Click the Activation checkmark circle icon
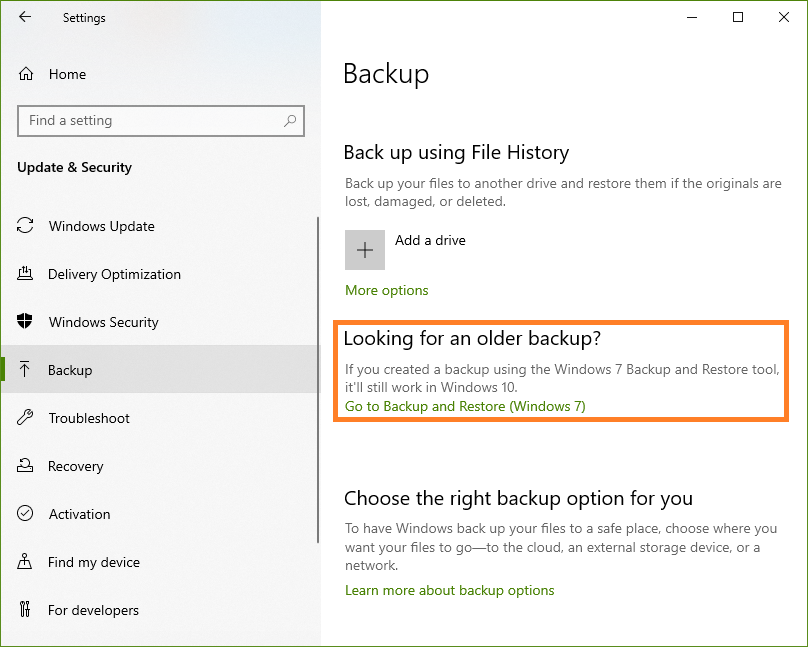The height and width of the screenshot is (647, 808). 25,514
